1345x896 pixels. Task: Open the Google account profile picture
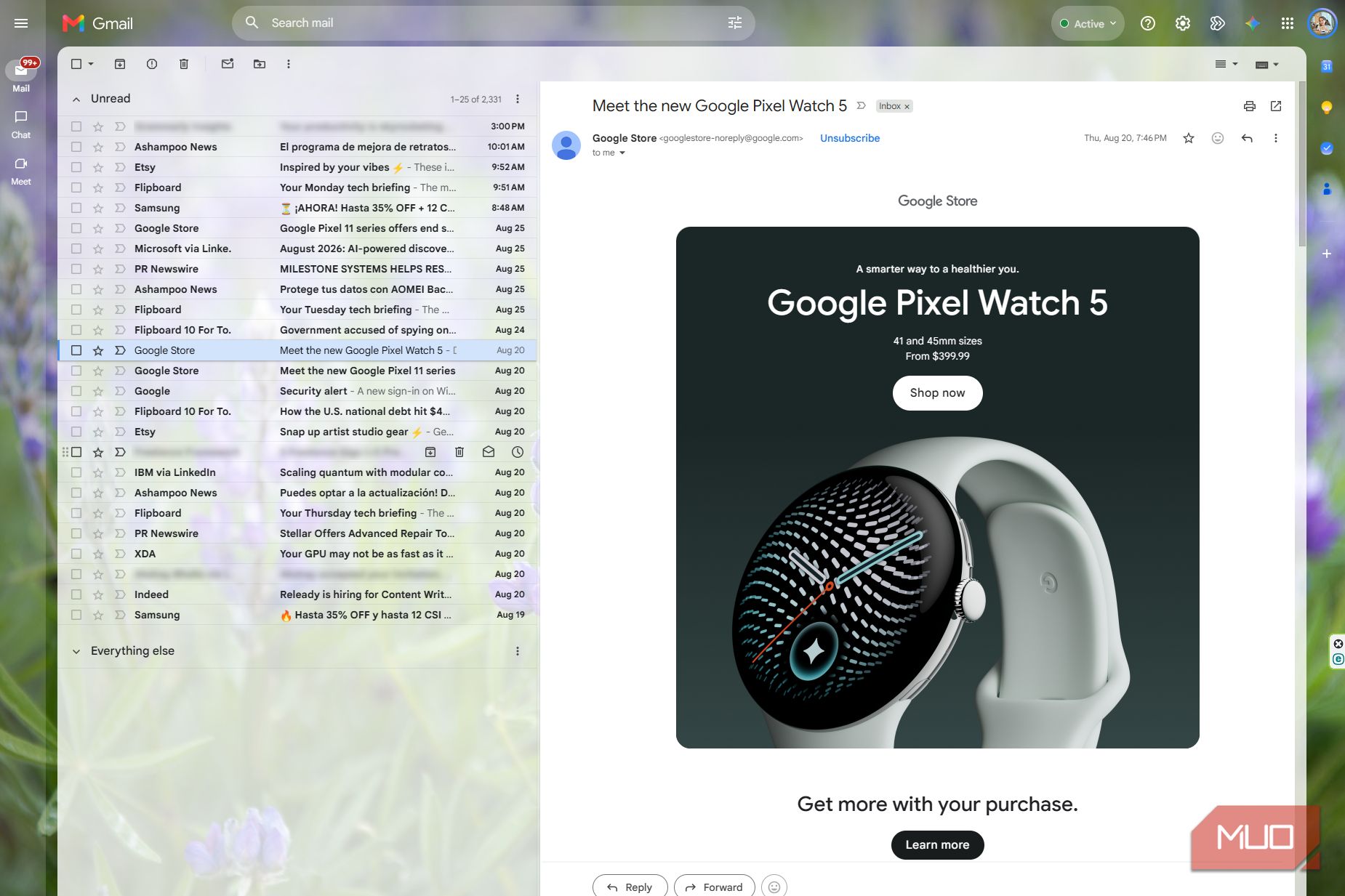[x=1322, y=23]
